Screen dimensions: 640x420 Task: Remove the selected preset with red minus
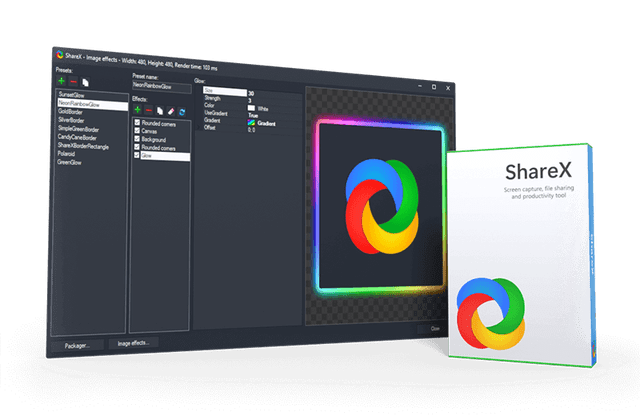coord(73,82)
